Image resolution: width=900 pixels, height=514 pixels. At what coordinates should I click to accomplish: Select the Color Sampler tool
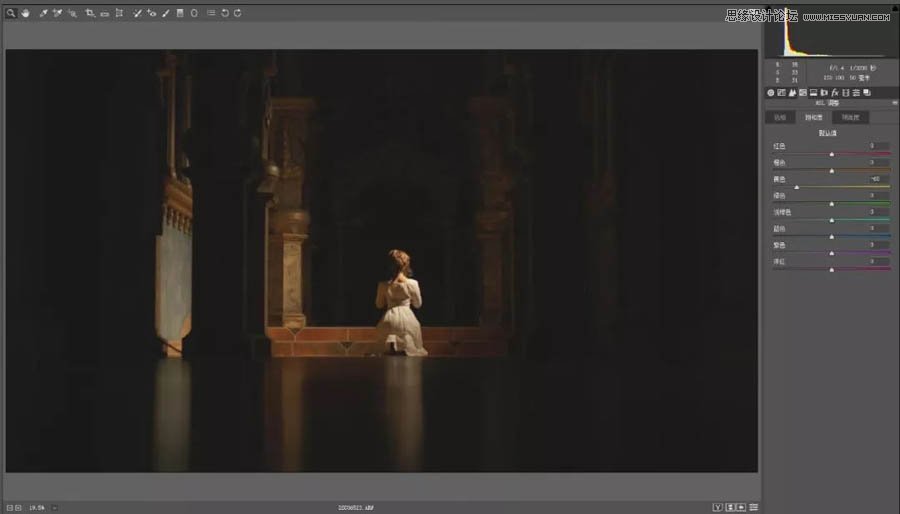tap(58, 13)
